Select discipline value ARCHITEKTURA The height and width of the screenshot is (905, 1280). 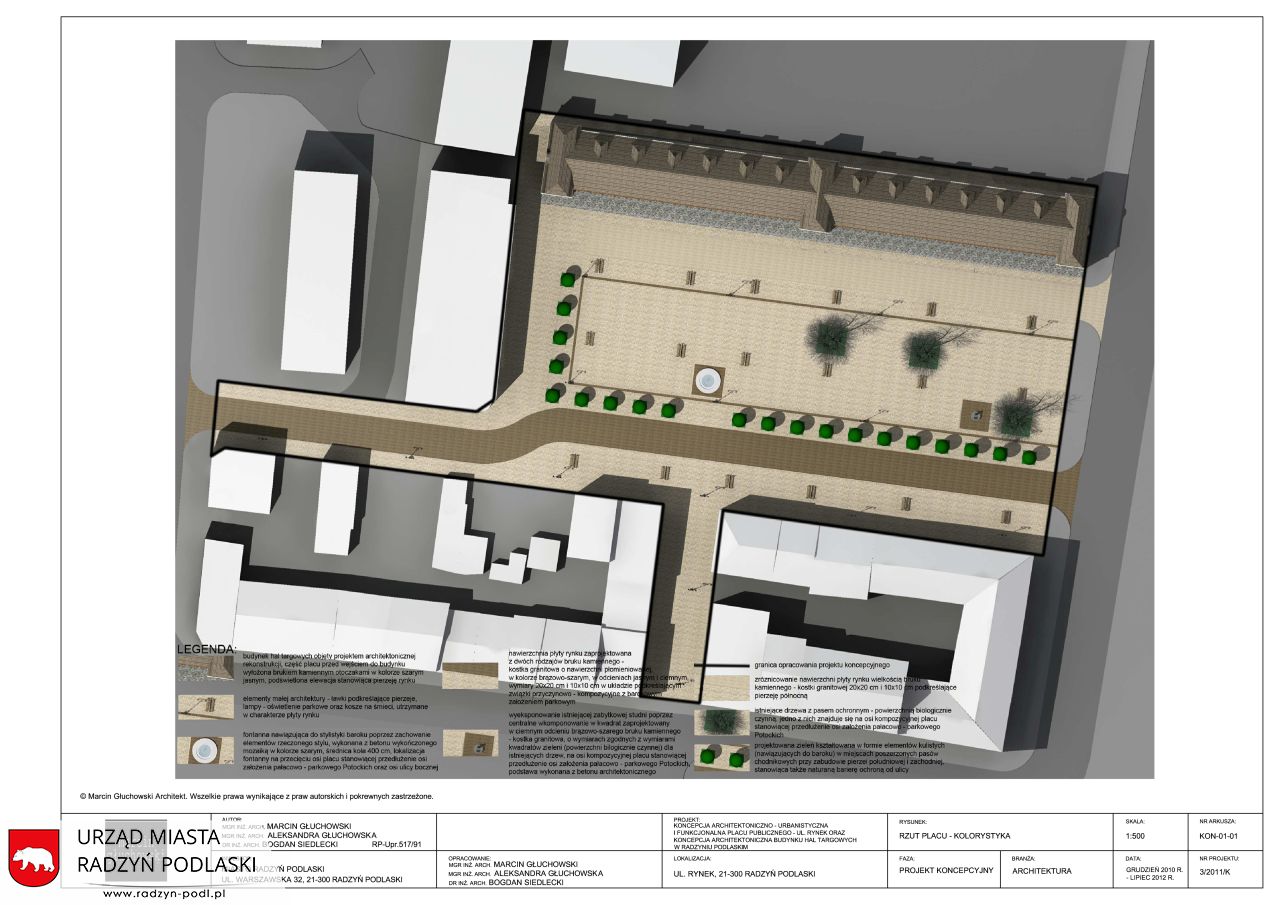(x=1041, y=871)
